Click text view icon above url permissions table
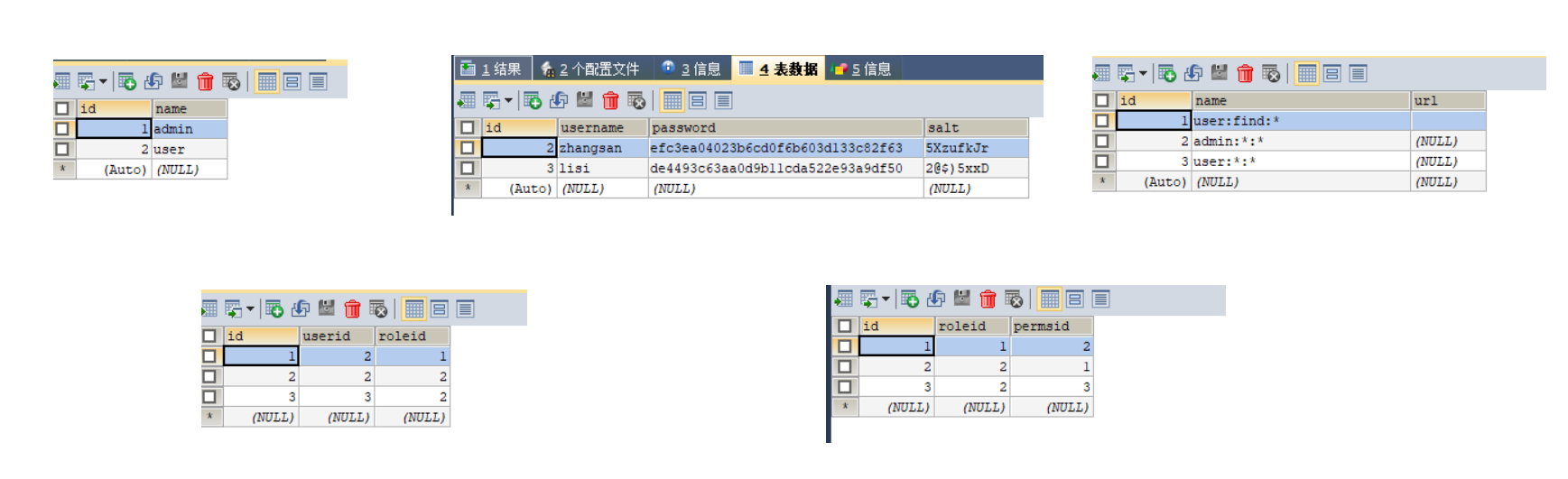The image size is (1568, 479). coord(1359,73)
